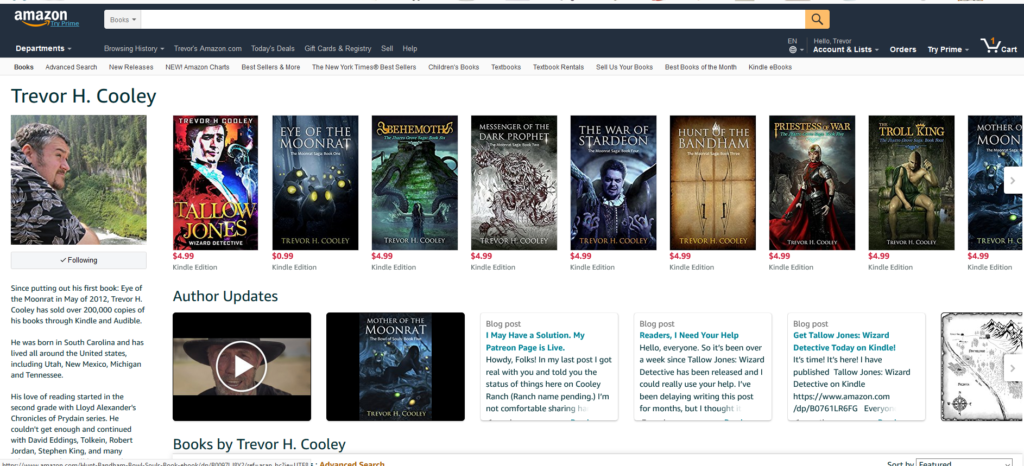Open Textbook Rentals

coord(558,67)
